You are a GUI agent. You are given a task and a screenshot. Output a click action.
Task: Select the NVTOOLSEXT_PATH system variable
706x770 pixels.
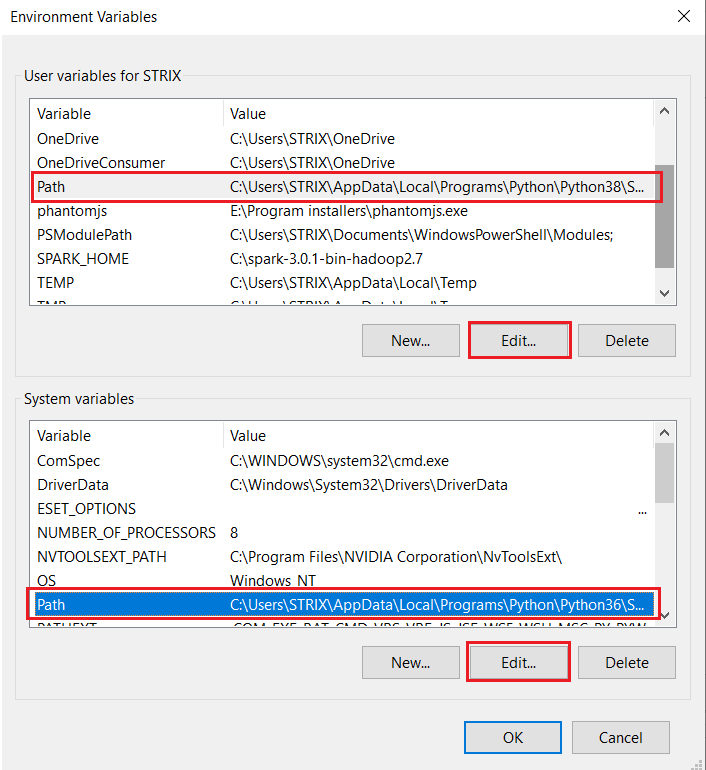coord(101,557)
